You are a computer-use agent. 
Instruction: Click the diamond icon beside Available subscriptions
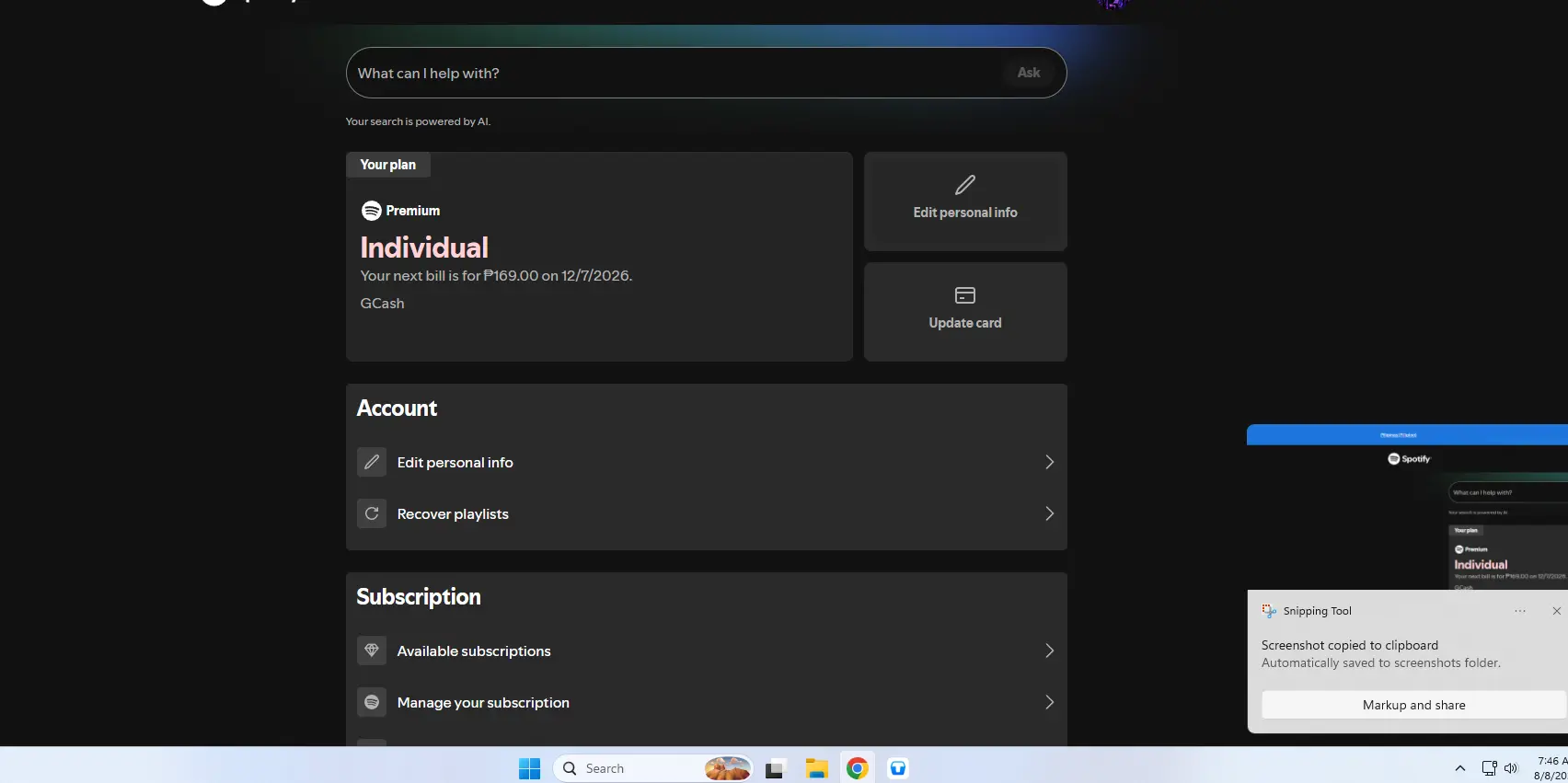pyautogui.click(x=372, y=651)
